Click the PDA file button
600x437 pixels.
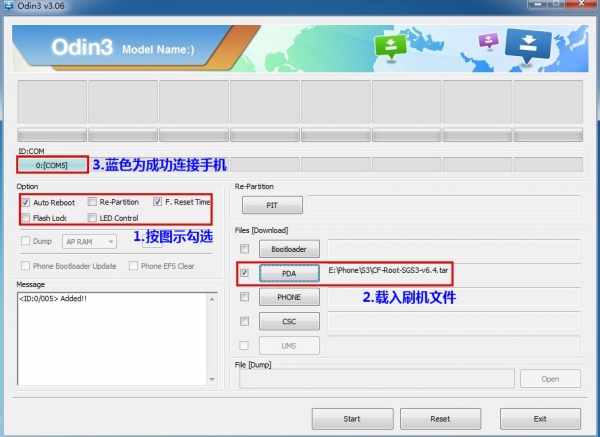pyautogui.click(x=289, y=273)
